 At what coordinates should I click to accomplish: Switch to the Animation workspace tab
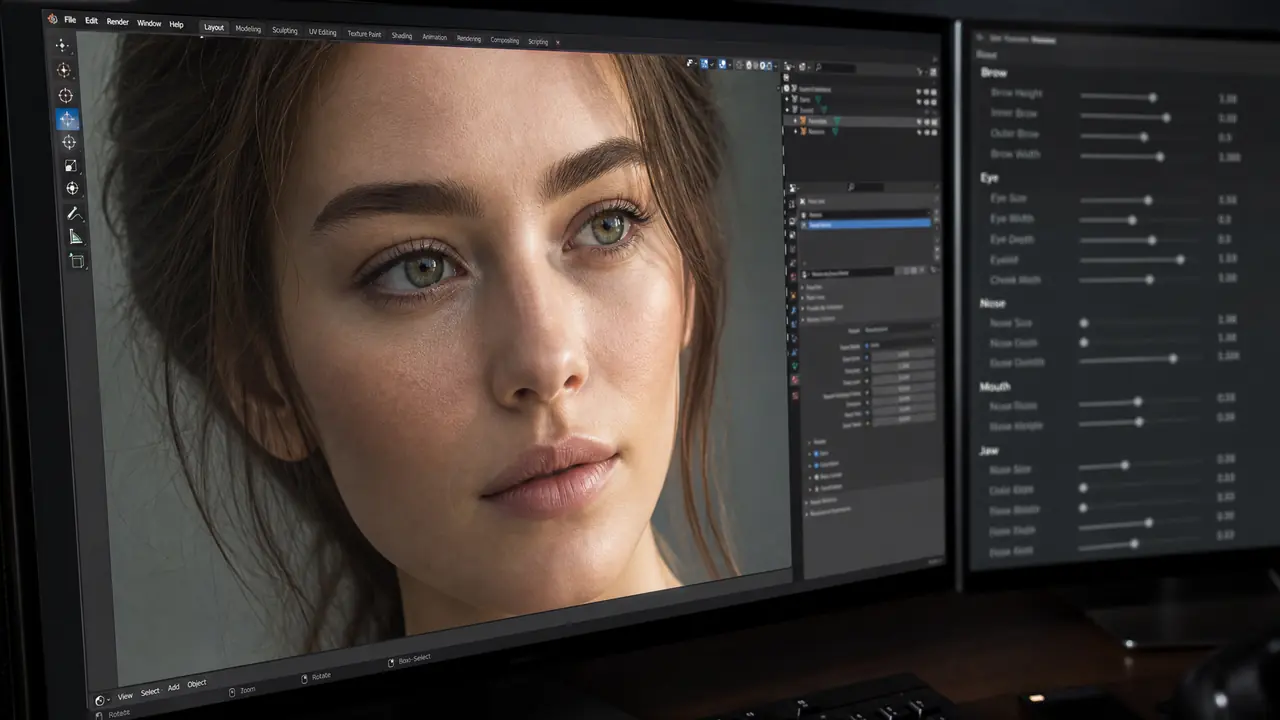[435, 37]
